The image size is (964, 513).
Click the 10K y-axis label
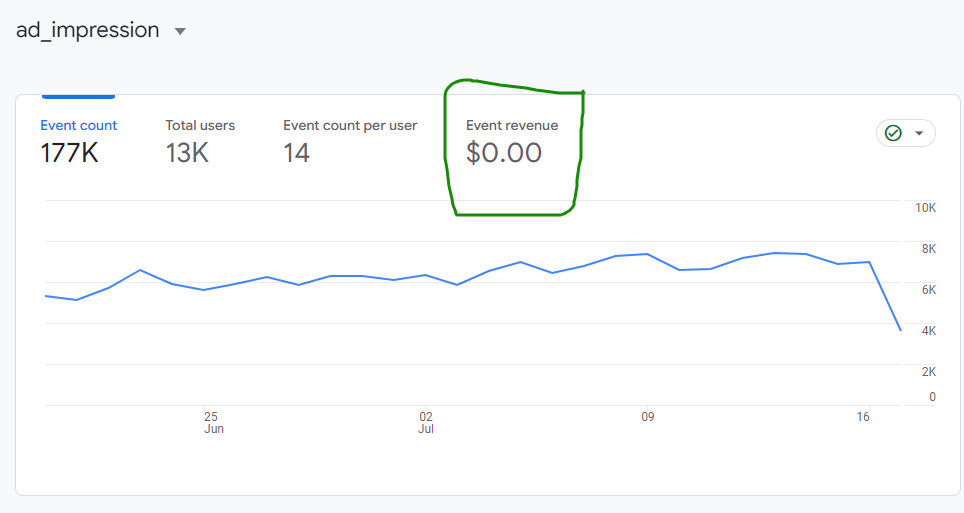[925, 208]
